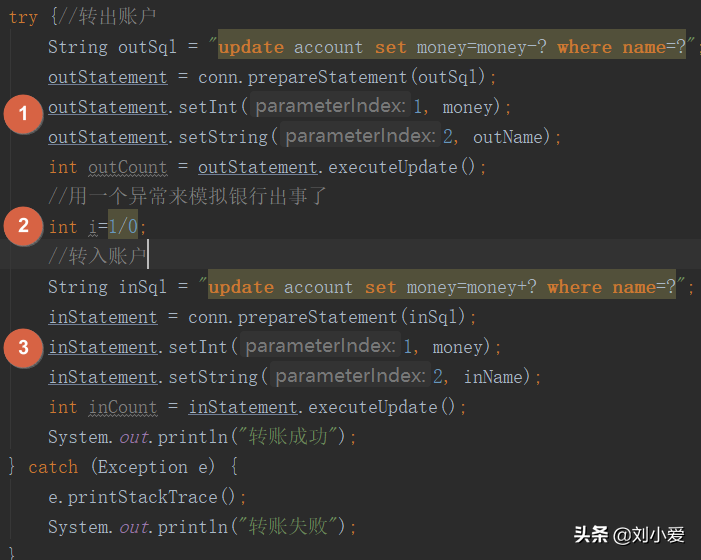
Task: Click the e.printStackTrace() call
Action: point(147,497)
